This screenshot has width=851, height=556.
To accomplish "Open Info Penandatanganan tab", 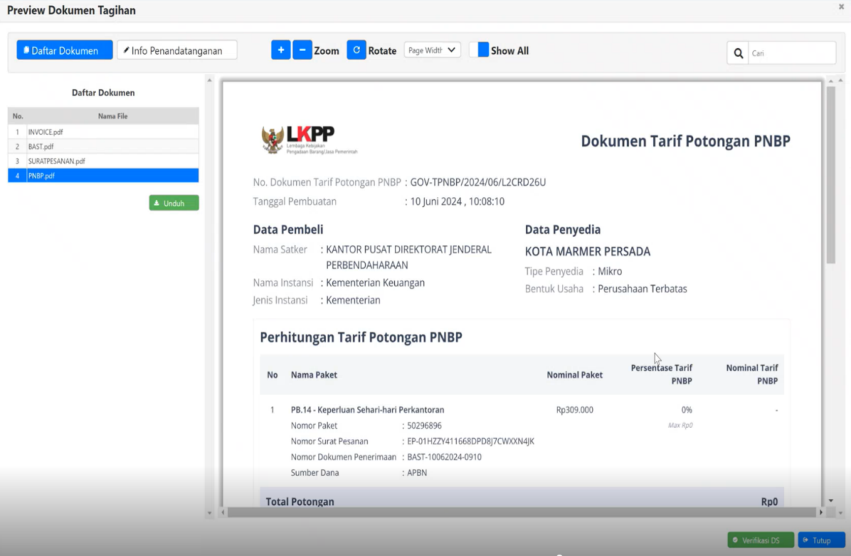I will point(177,50).
